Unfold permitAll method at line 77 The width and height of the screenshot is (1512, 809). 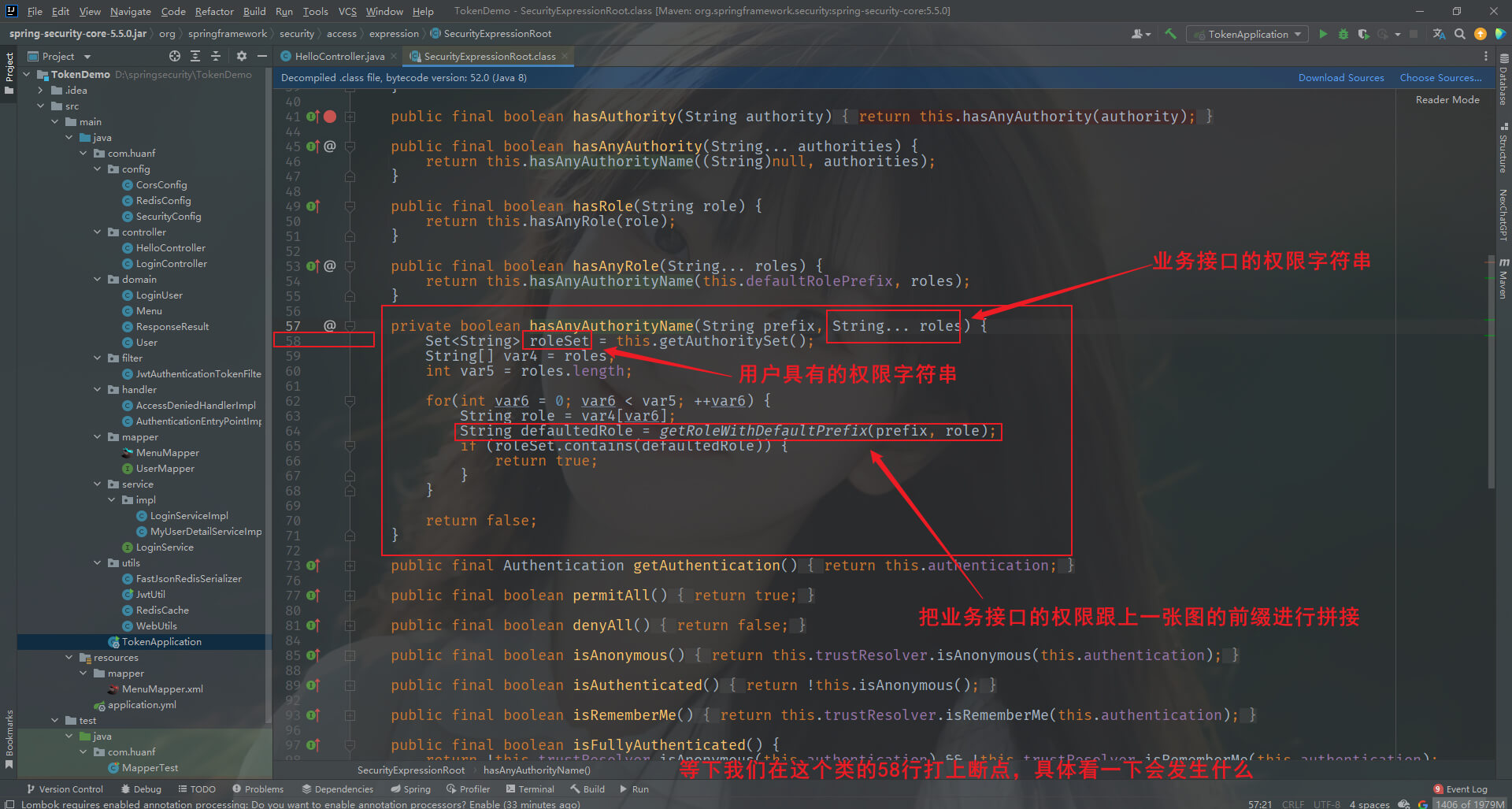pos(350,596)
